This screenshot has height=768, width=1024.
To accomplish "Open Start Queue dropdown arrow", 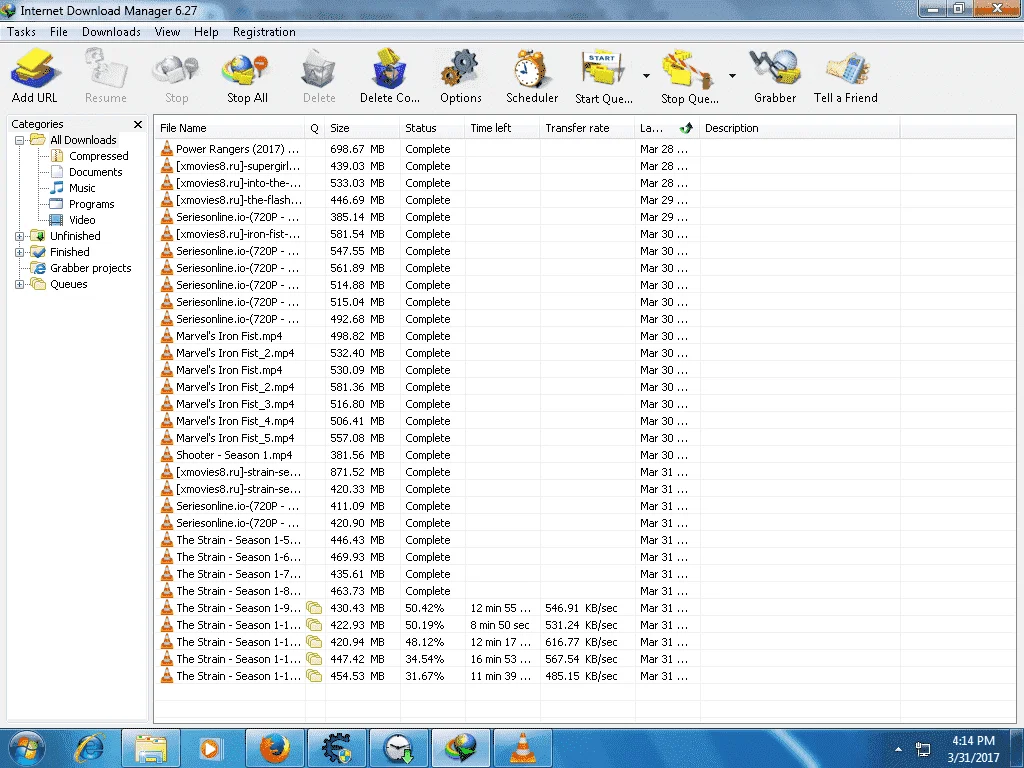I will [x=646, y=76].
